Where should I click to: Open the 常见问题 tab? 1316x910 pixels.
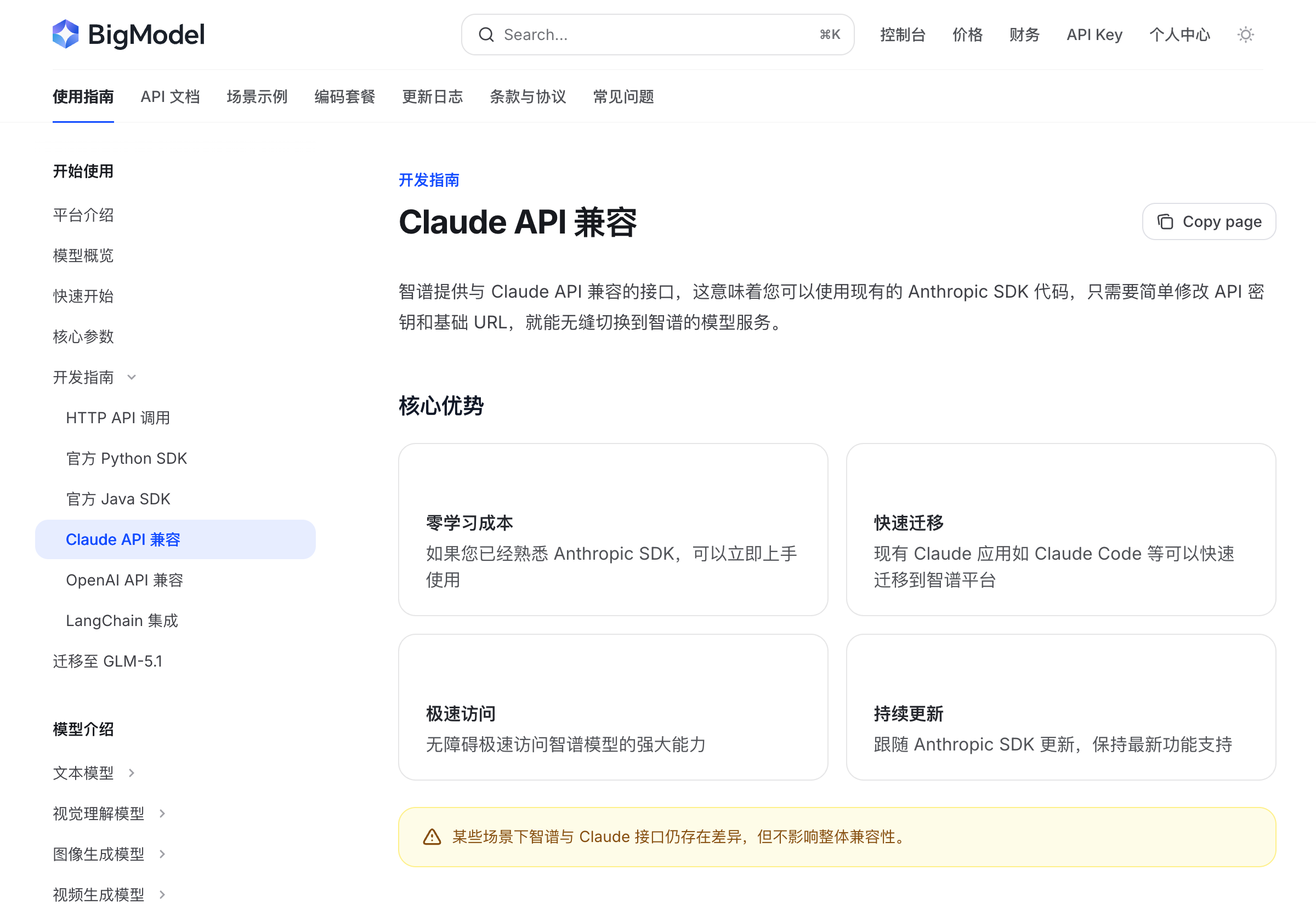623,96
